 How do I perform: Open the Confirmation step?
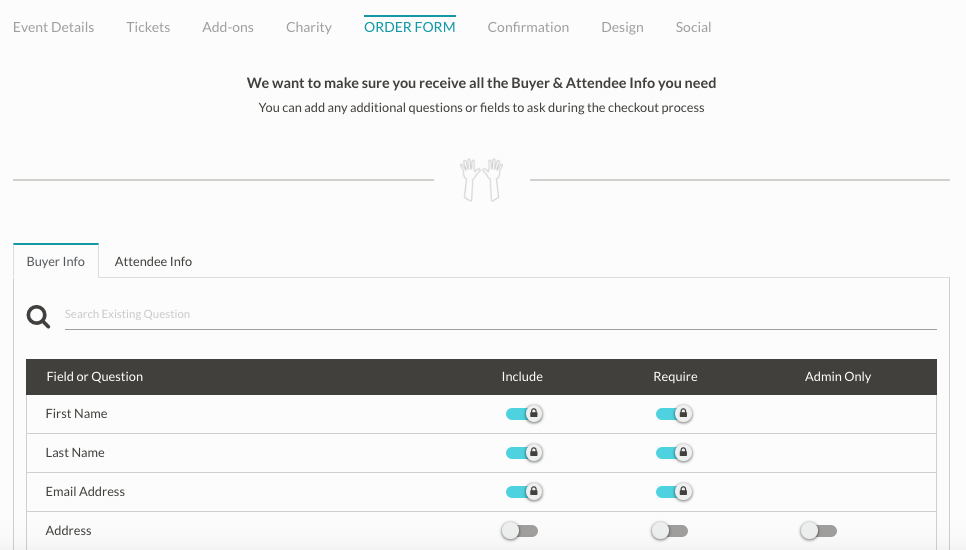pyautogui.click(x=528, y=27)
